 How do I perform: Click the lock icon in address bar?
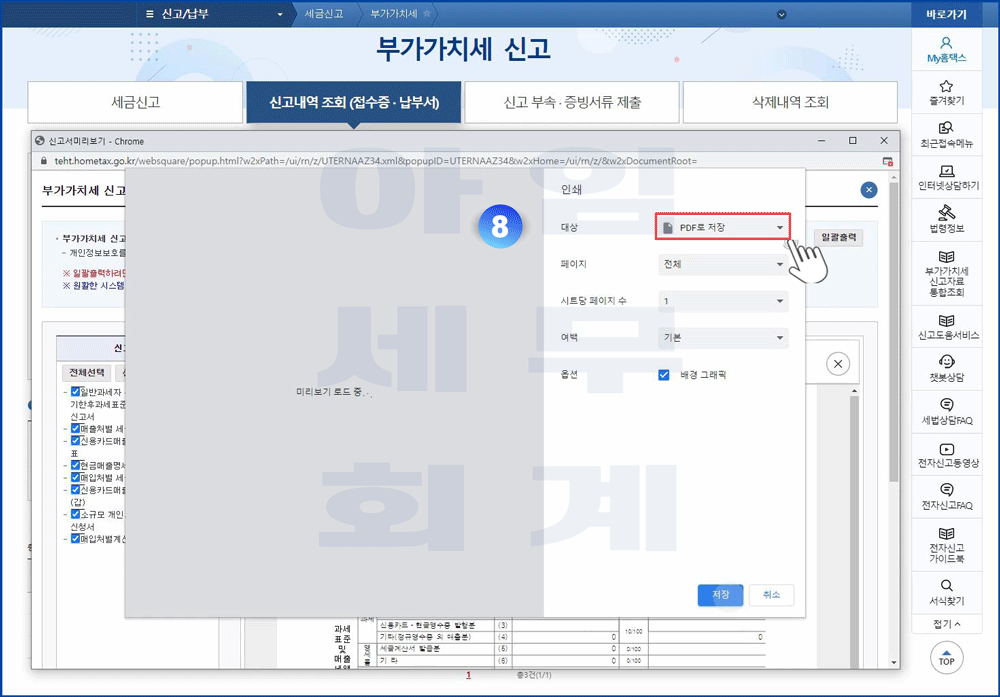(43, 161)
